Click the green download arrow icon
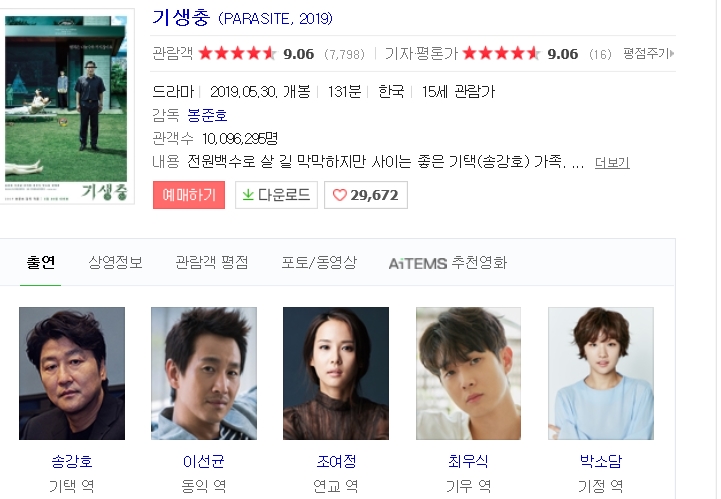Screen dimensions: 721x499 (x=248, y=195)
